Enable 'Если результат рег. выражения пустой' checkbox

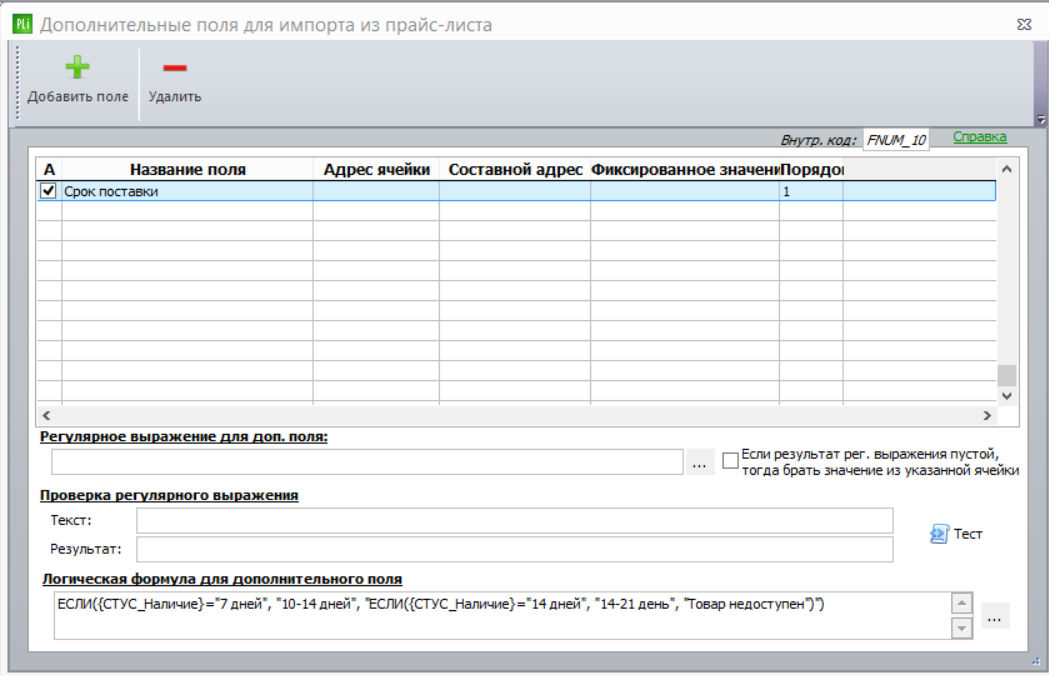tap(731, 460)
